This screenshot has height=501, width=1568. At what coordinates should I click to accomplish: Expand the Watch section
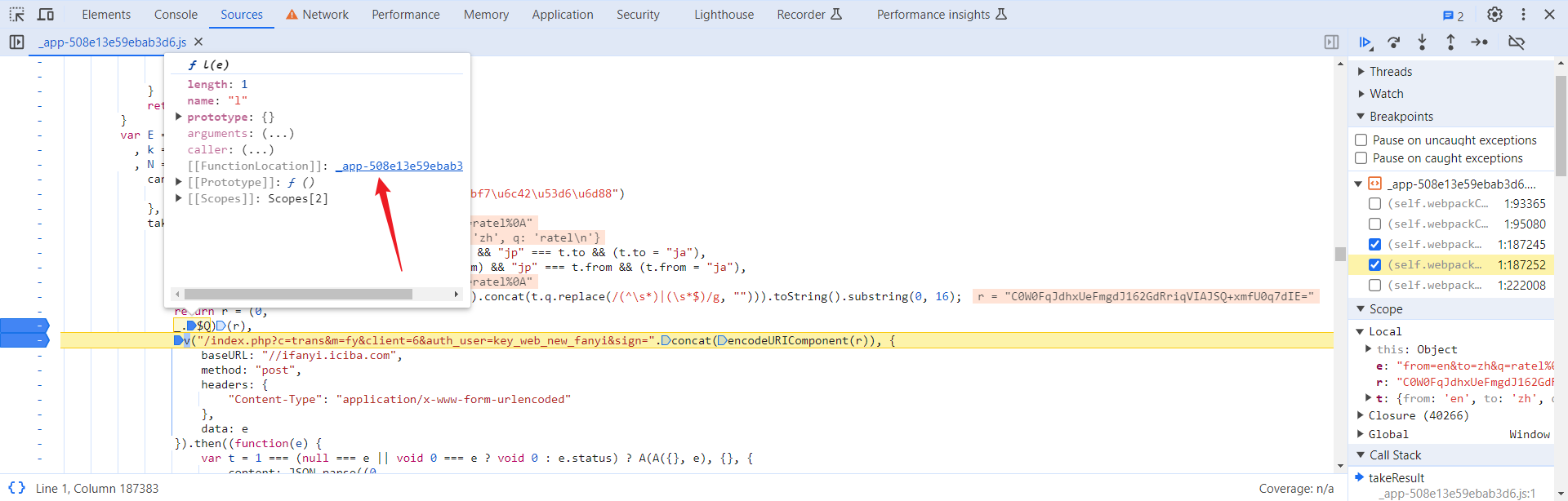[x=1361, y=94]
